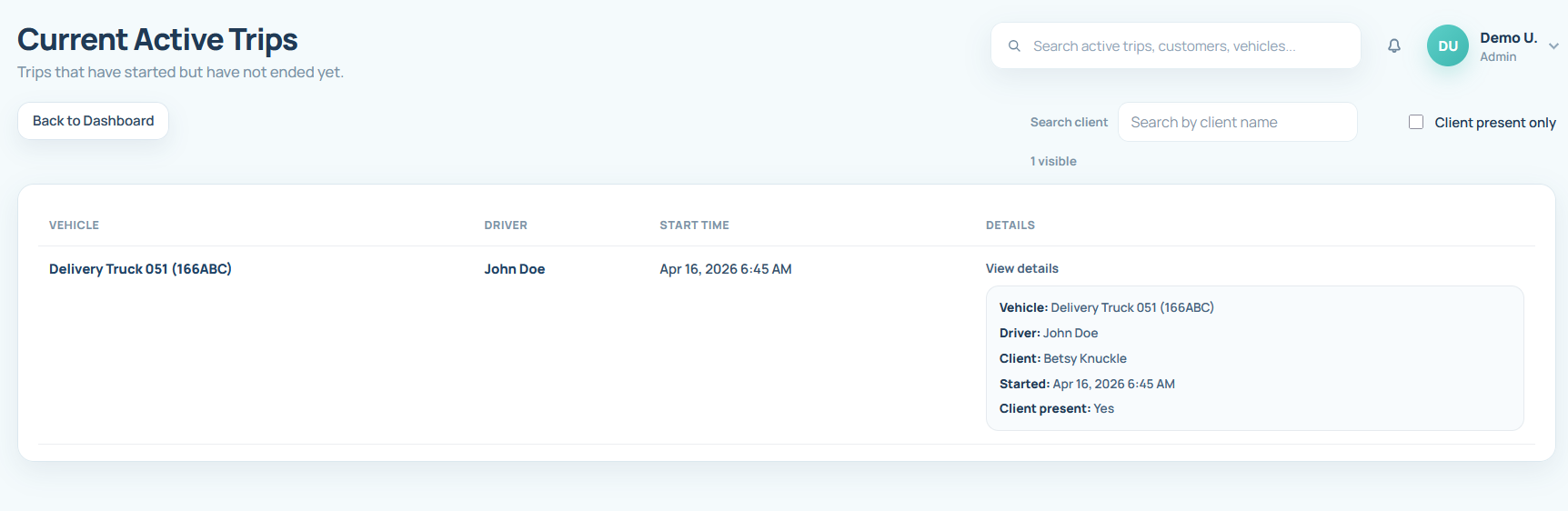The image size is (1568, 511).
Task: Click the Demo U. user name
Action: (x=1508, y=38)
